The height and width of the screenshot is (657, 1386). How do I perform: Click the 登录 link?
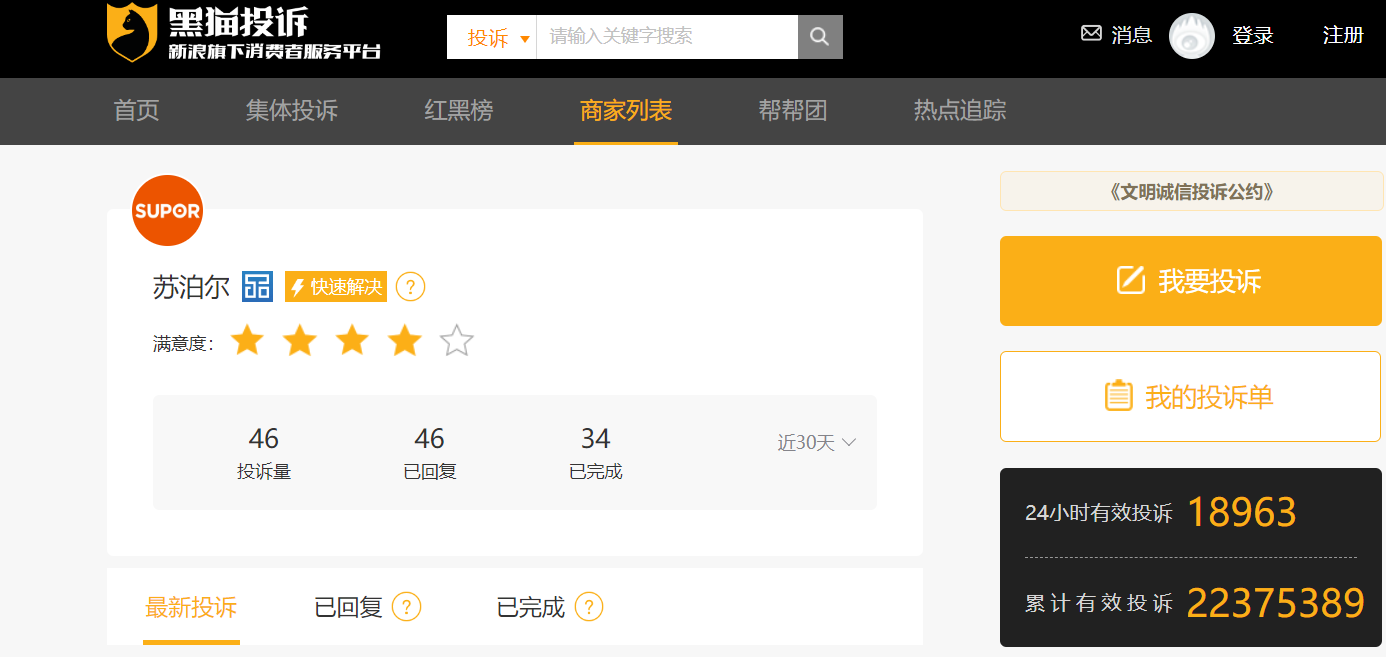point(1253,36)
